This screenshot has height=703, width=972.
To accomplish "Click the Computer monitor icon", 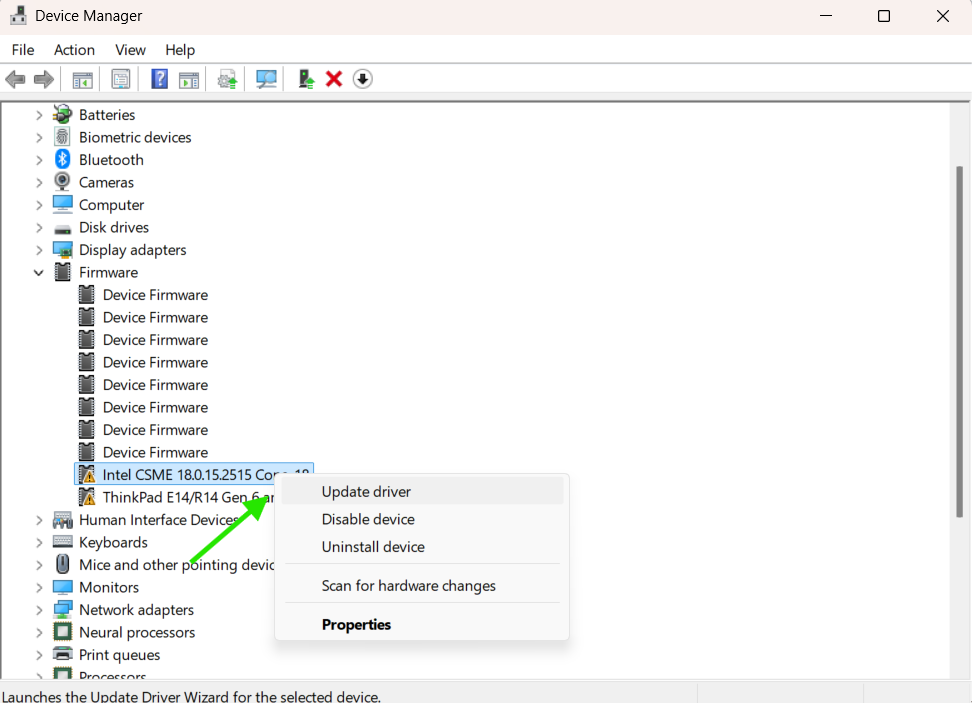I will [x=63, y=204].
